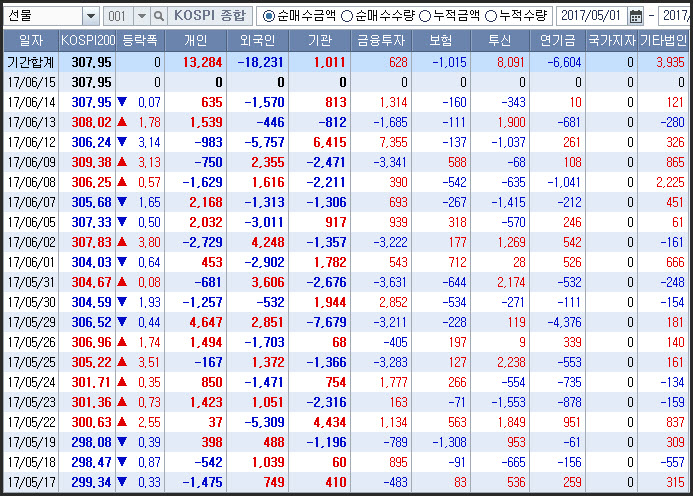Click the -18,231 foreign total value
The width and height of the screenshot is (693, 496).
point(260,62)
